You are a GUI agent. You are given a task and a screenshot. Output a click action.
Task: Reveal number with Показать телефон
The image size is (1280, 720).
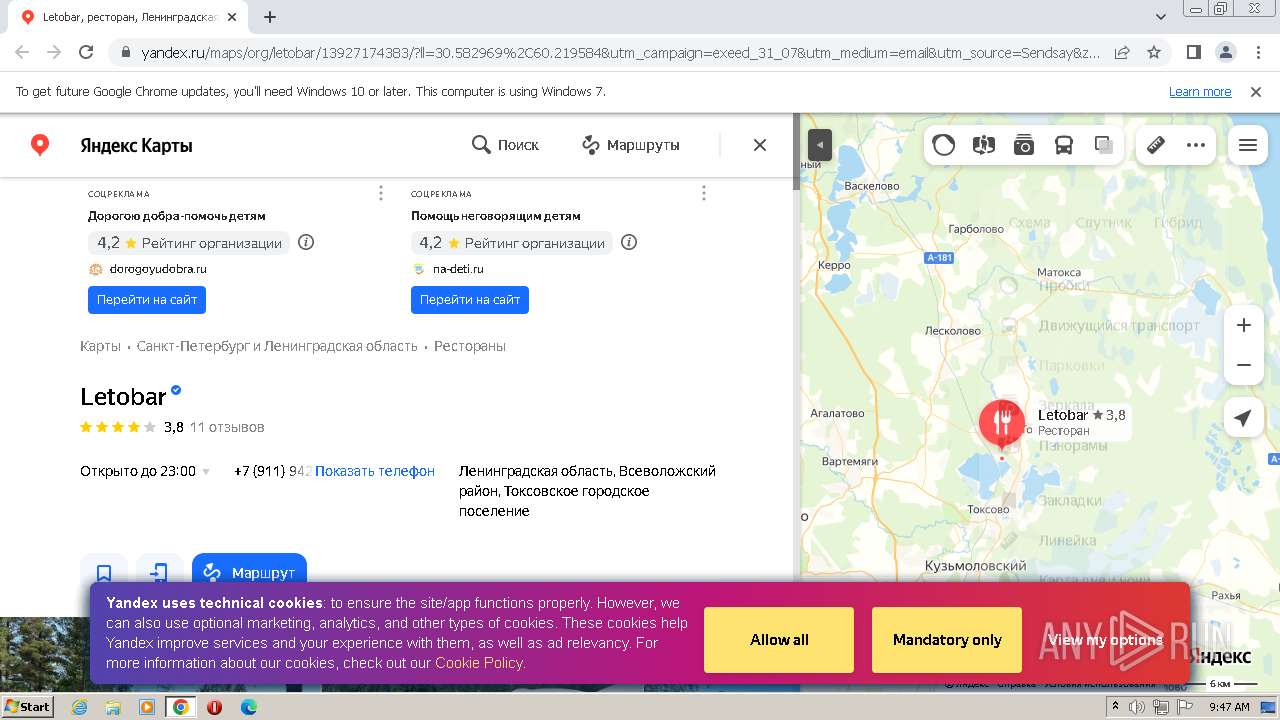(375, 471)
